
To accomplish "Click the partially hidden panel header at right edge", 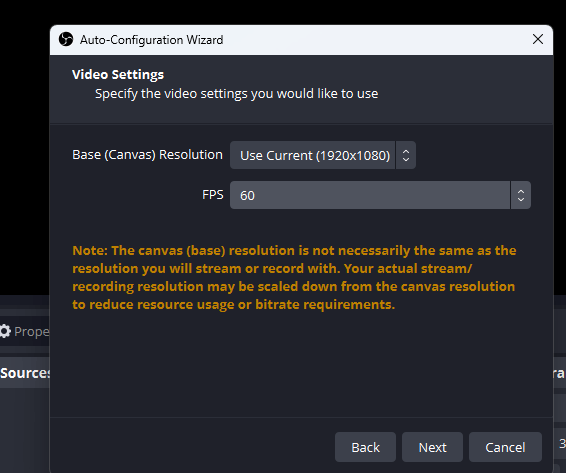I will pos(560,373).
